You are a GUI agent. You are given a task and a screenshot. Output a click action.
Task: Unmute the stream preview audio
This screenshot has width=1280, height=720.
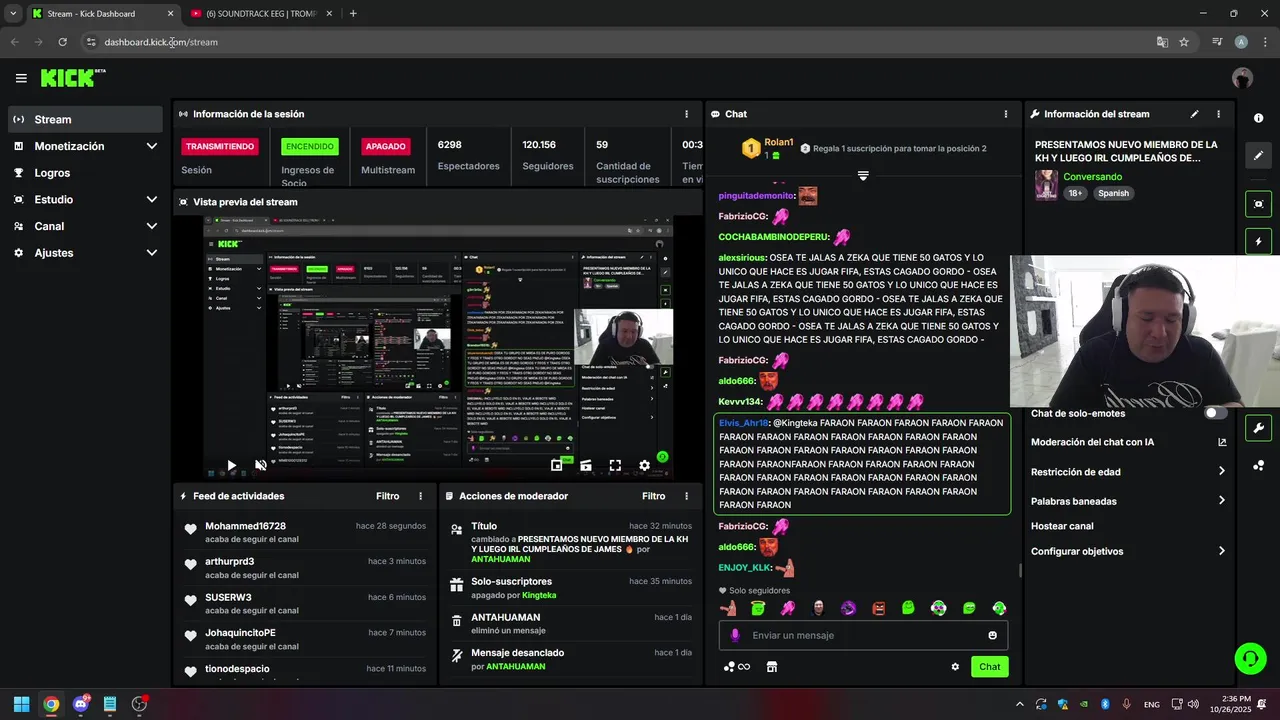(x=260, y=465)
